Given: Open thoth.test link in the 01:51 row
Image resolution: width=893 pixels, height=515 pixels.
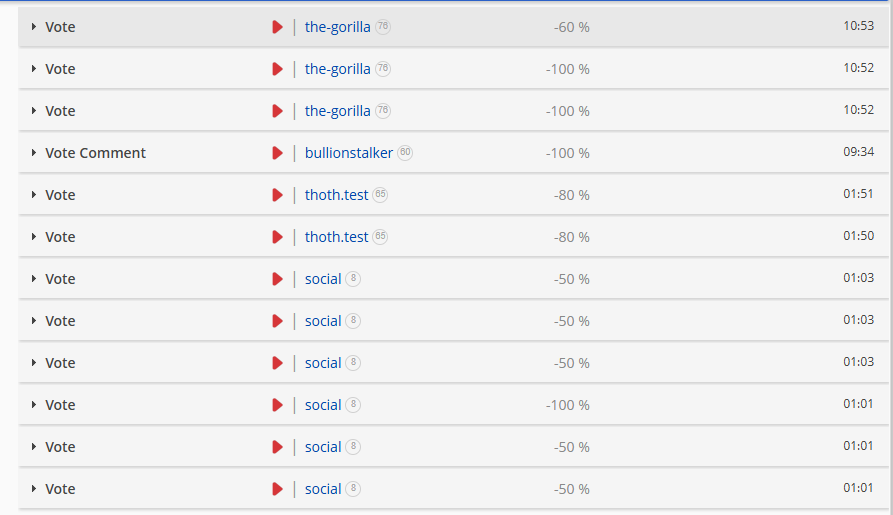Looking at the screenshot, I should point(337,195).
